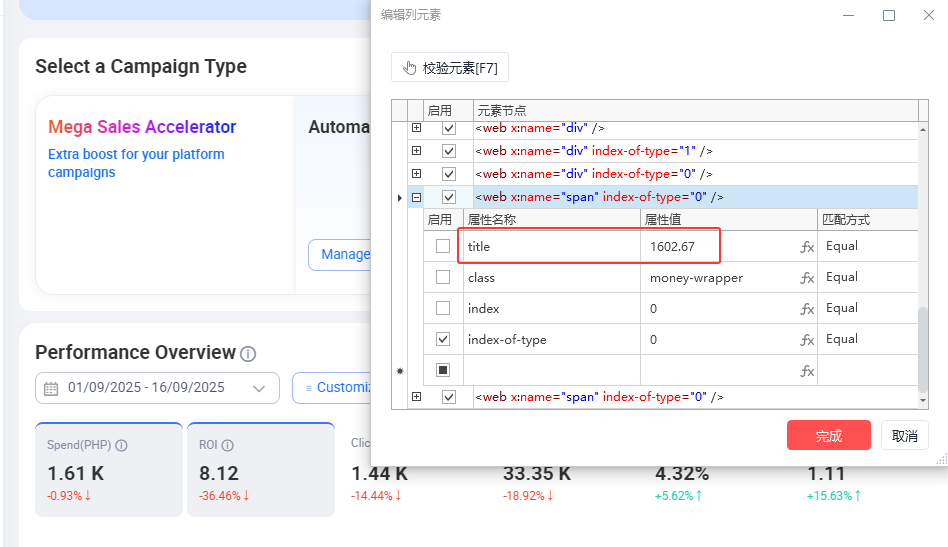Open fx editor in the empty attribute row
948x547 pixels.
click(x=807, y=371)
